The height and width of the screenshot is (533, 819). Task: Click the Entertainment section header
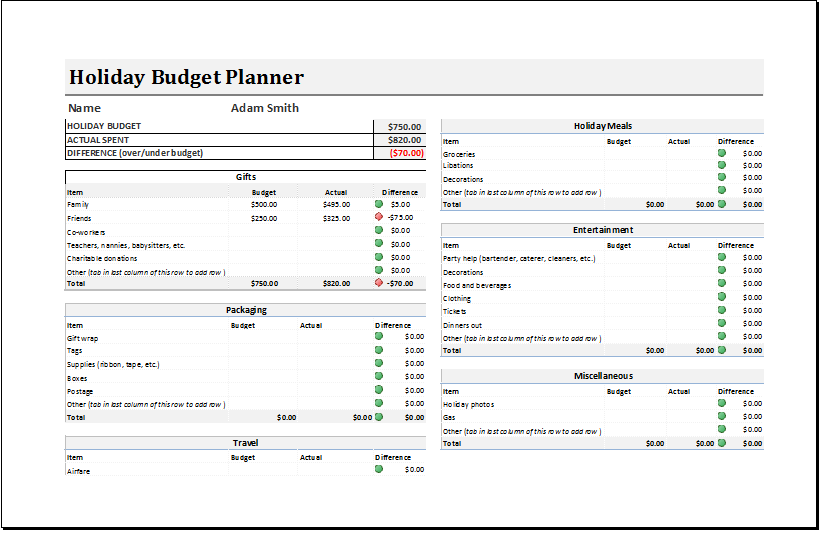pyautogui.click(x=602, y=230)
